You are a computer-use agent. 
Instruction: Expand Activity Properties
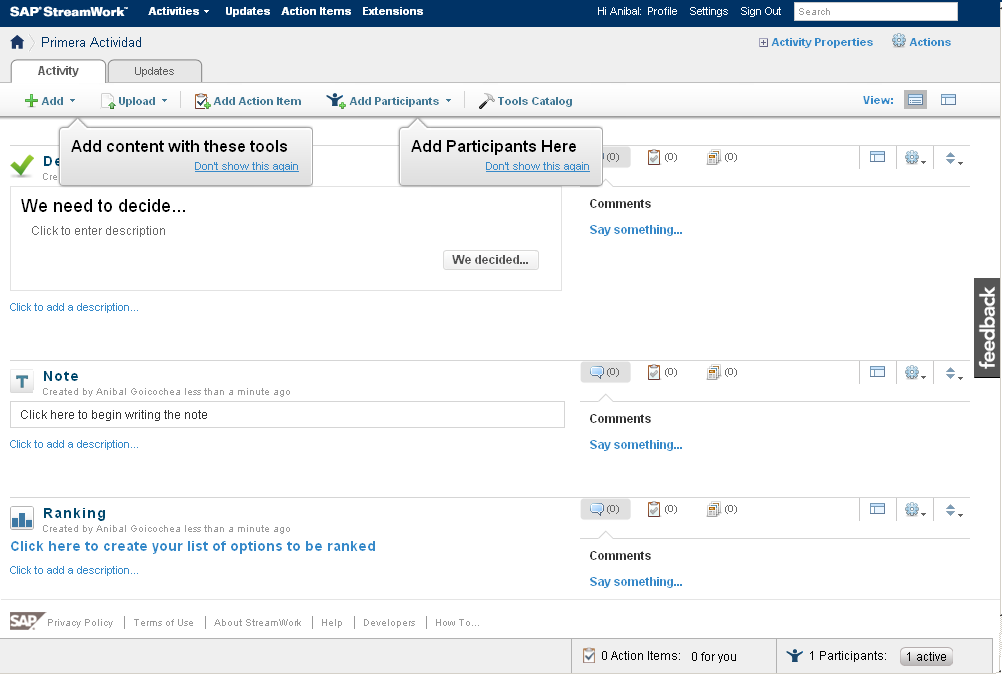[x=816, y=42]
